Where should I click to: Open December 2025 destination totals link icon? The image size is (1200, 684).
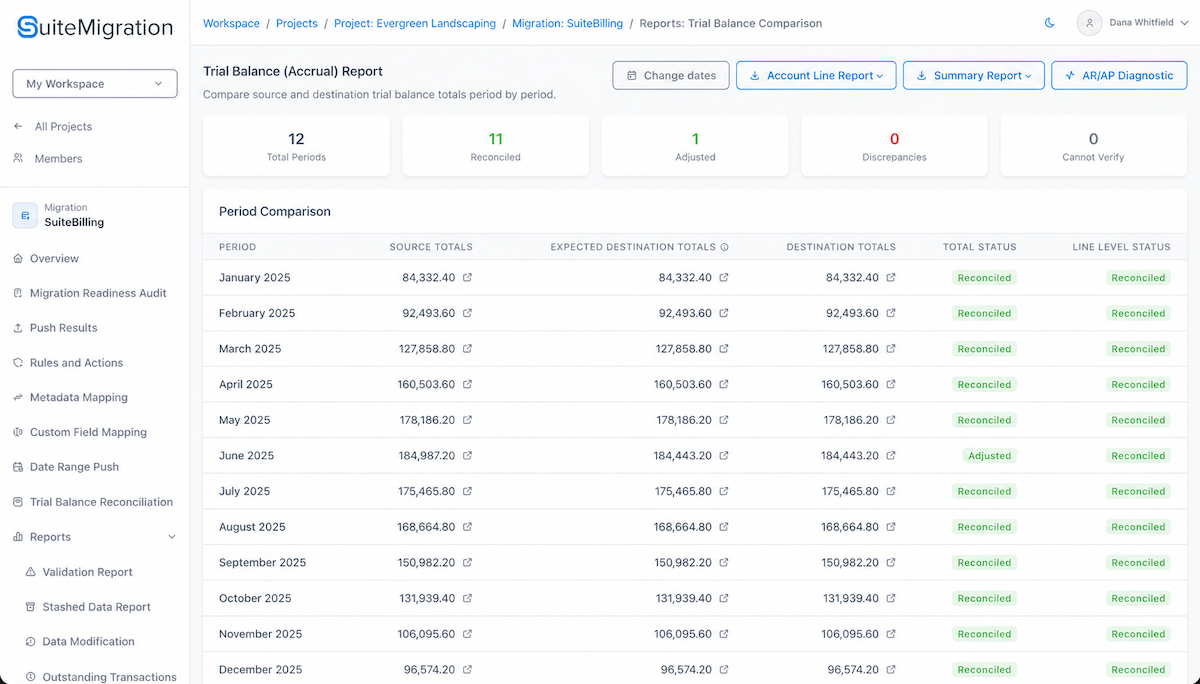[891, 670]
